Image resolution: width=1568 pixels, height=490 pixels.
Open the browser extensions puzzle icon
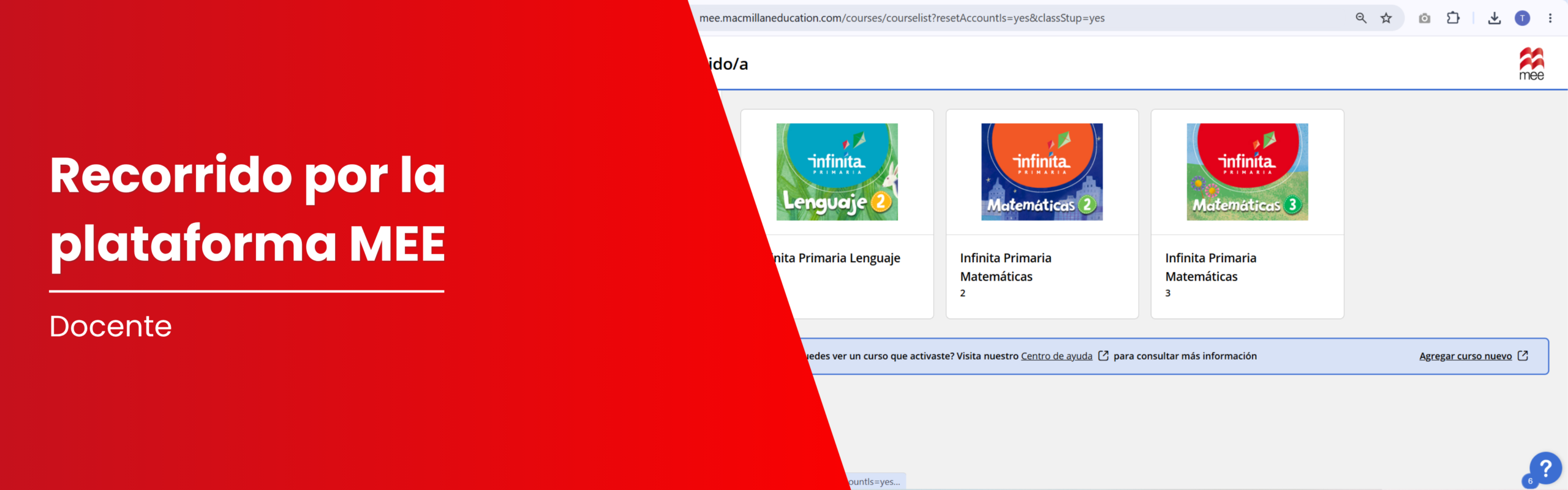click(1453, 18)
